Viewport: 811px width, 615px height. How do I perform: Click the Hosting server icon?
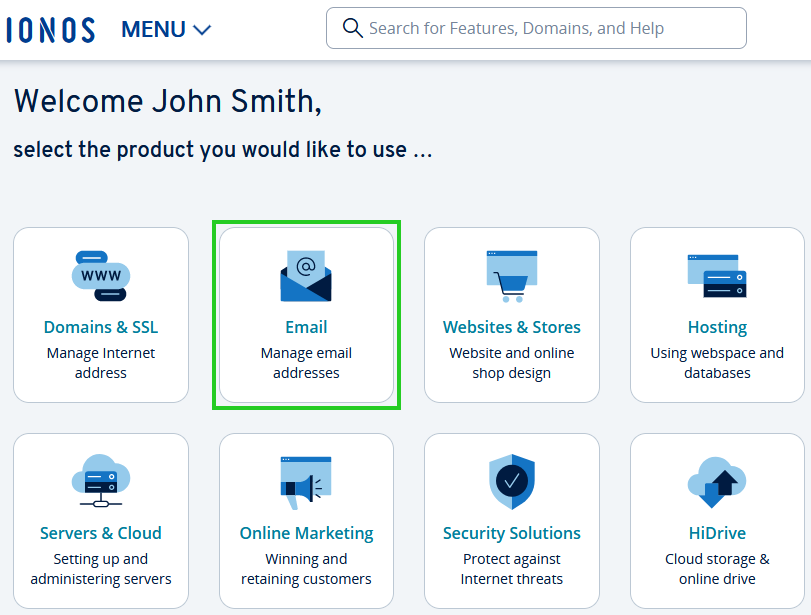(x=717, y=276)
